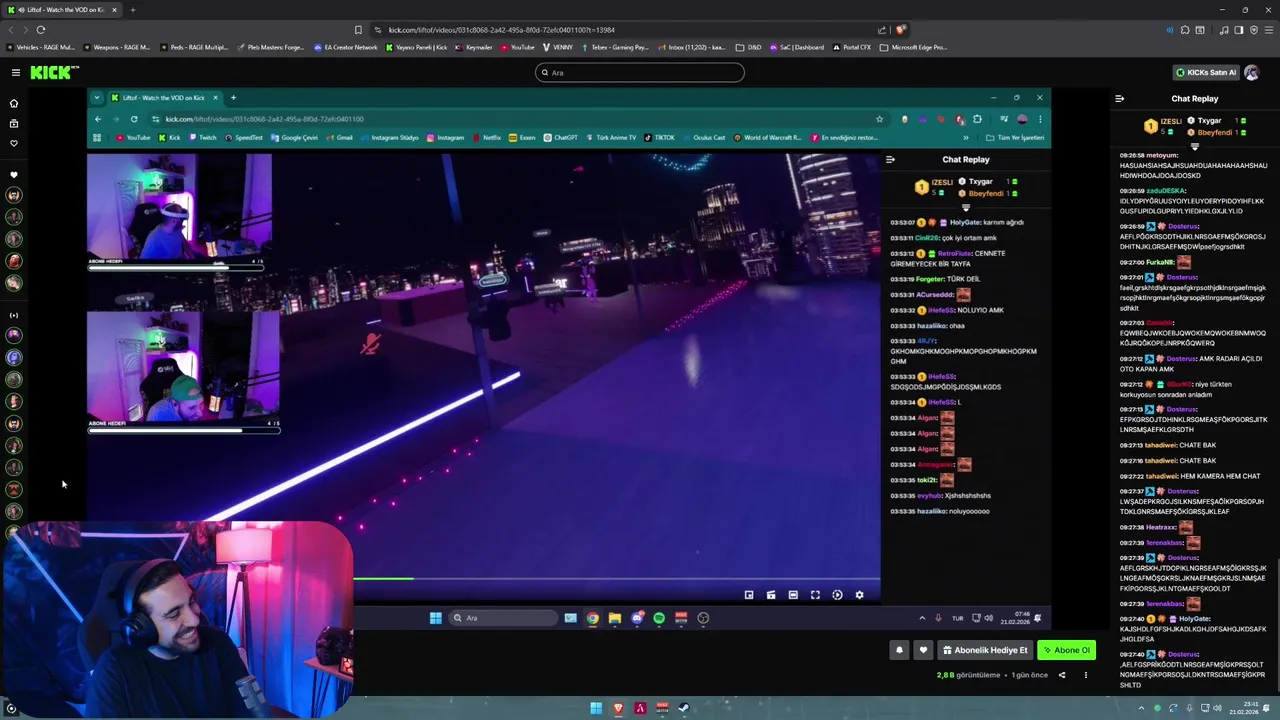The width and height of the screenshot is (1280, 720).
Task: Open the Windows Start button on taskbar
Action: 596,709
